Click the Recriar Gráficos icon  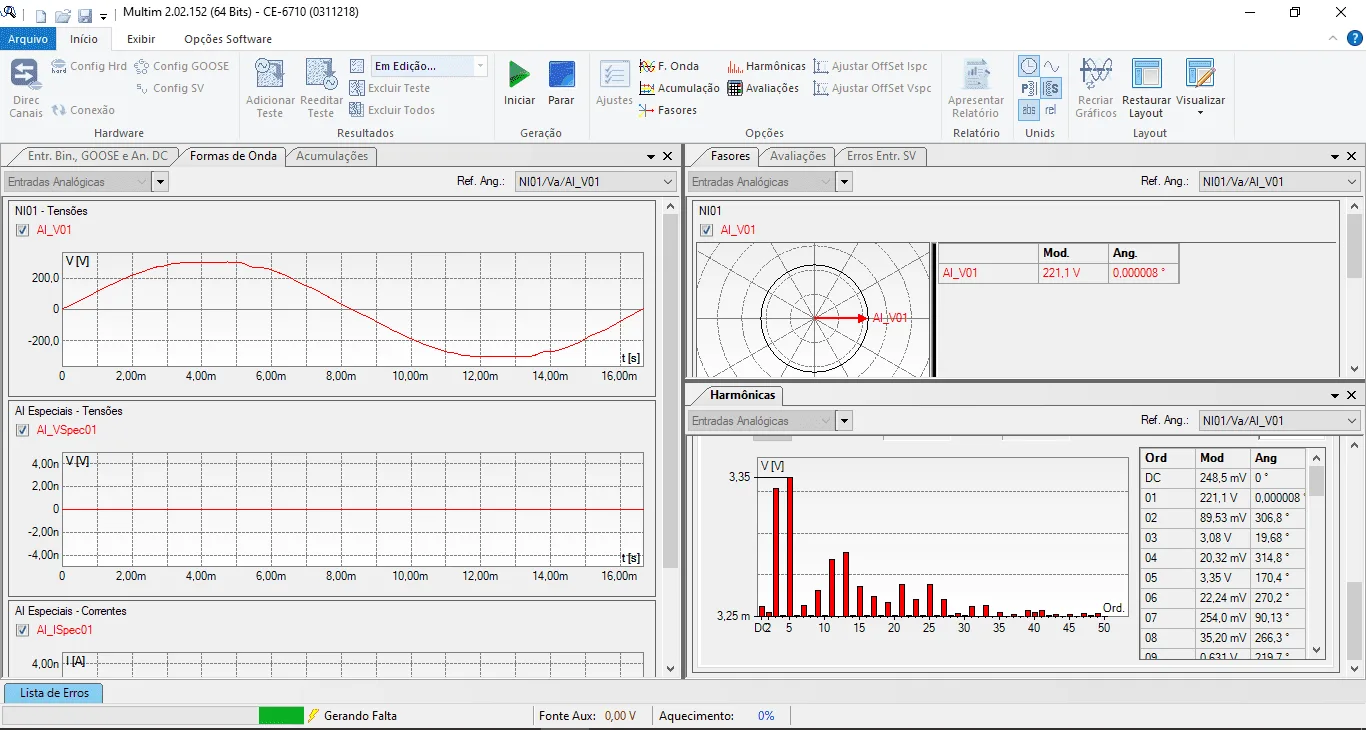1096,75
